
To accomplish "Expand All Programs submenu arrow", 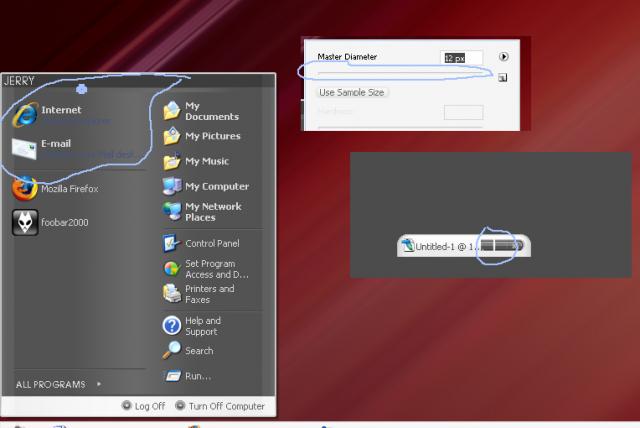I will pos(99,384).
